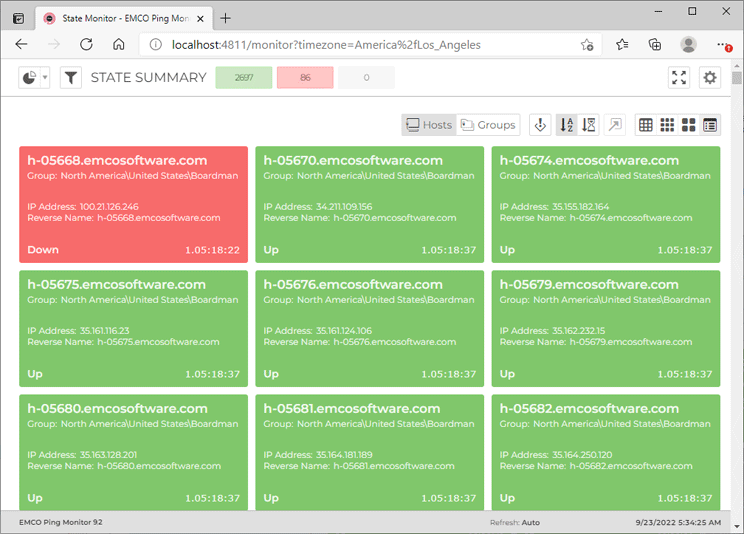744x534 pixels.
Task: Click the gray zero count indicator
Action: pos(366,78)
